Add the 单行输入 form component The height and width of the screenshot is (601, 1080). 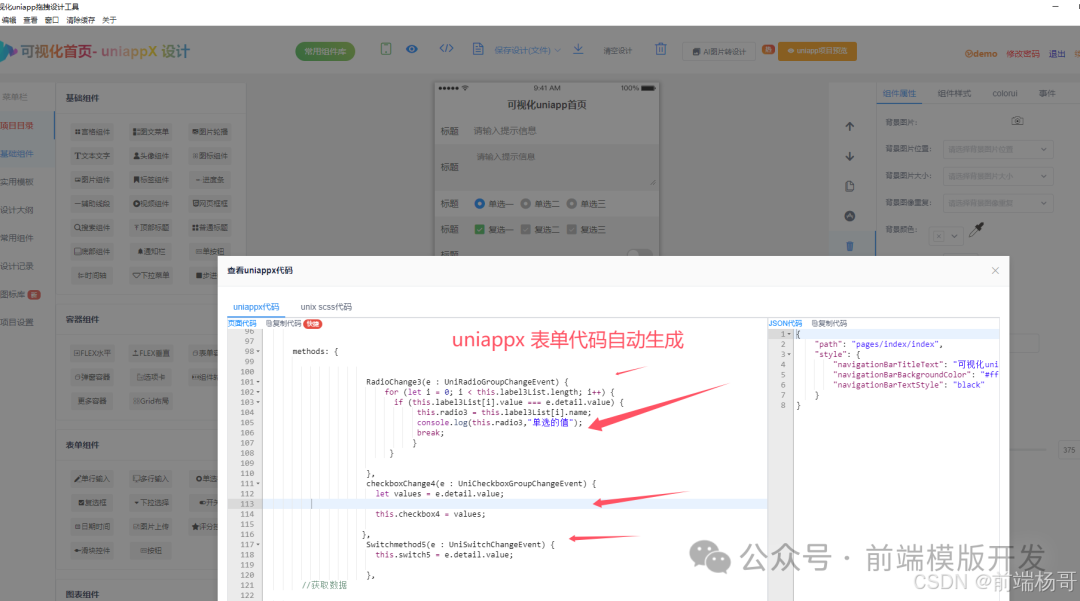coord(92,478)
